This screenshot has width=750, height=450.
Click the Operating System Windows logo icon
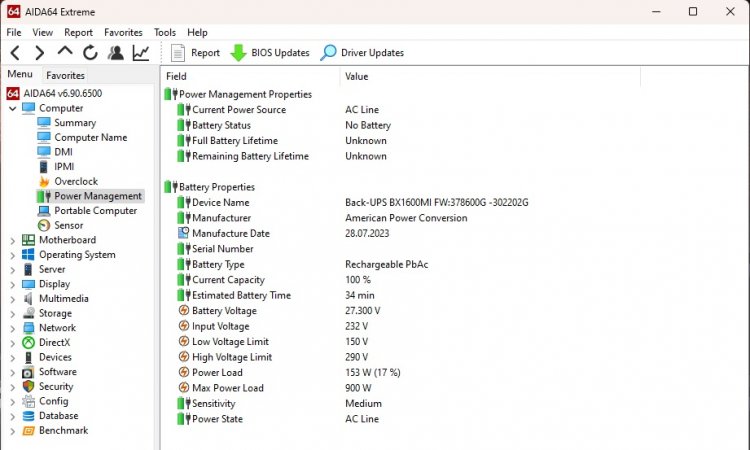(x=28, y=255)
